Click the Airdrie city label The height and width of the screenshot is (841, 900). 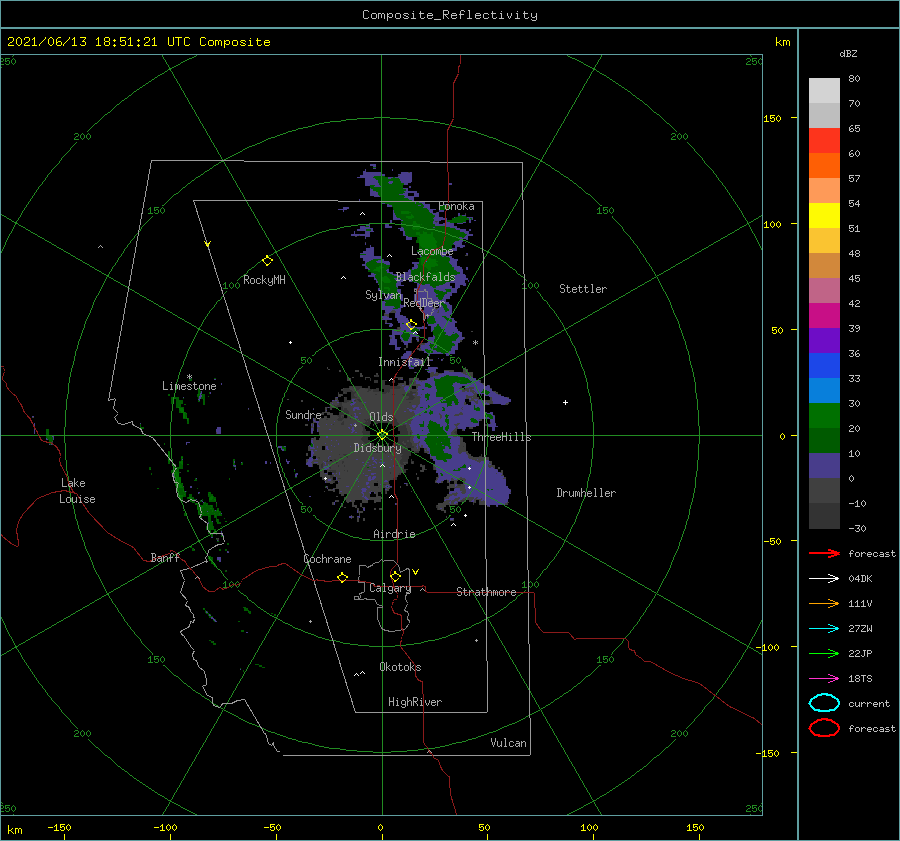[x=394, y=534]
